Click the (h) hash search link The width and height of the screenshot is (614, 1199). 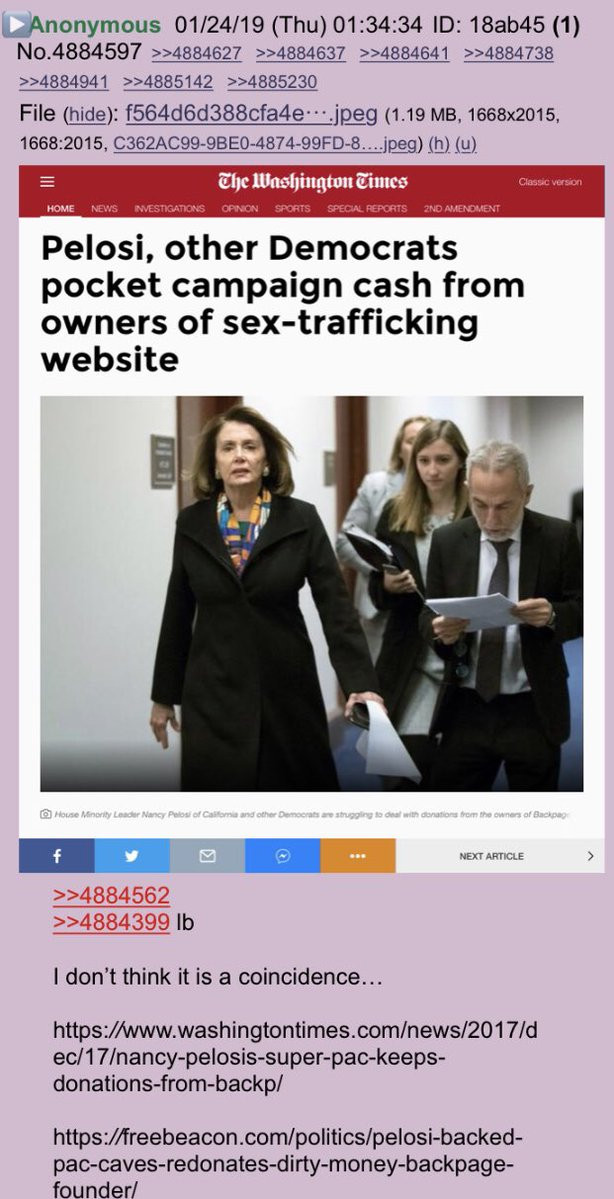(x=439, y=144)
